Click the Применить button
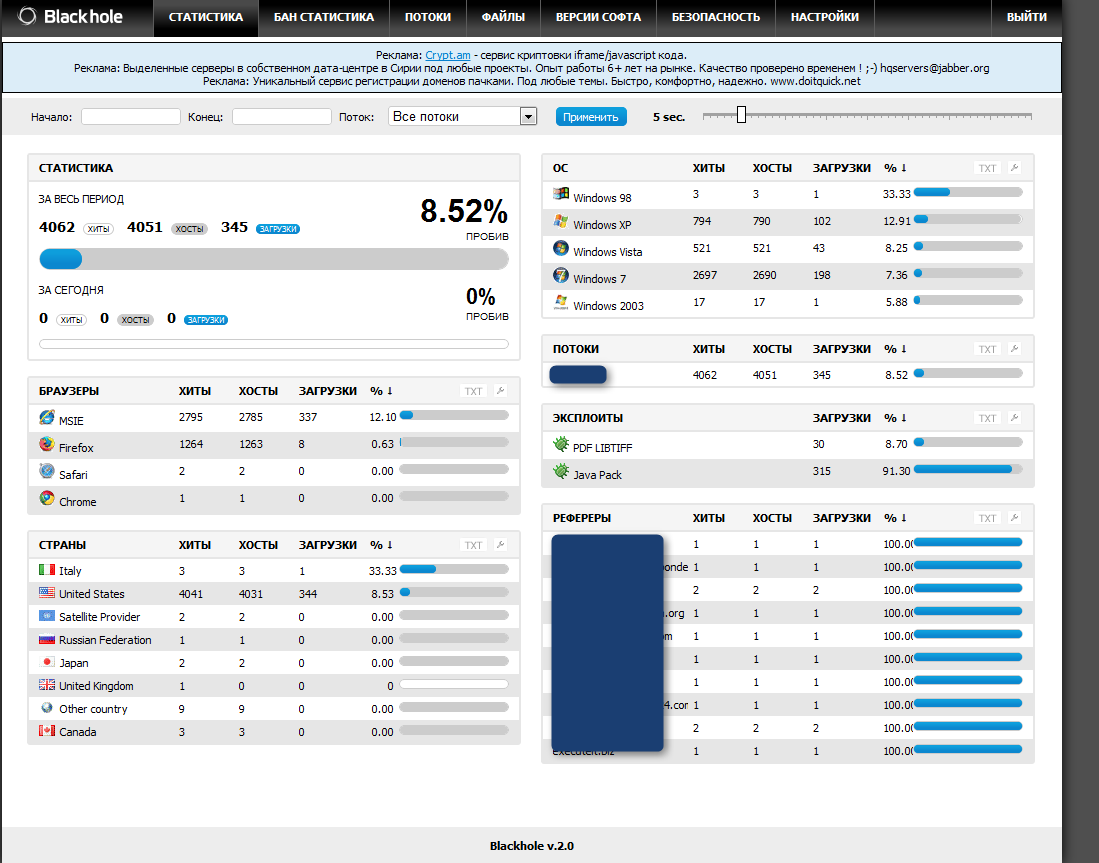 (591, 116)
